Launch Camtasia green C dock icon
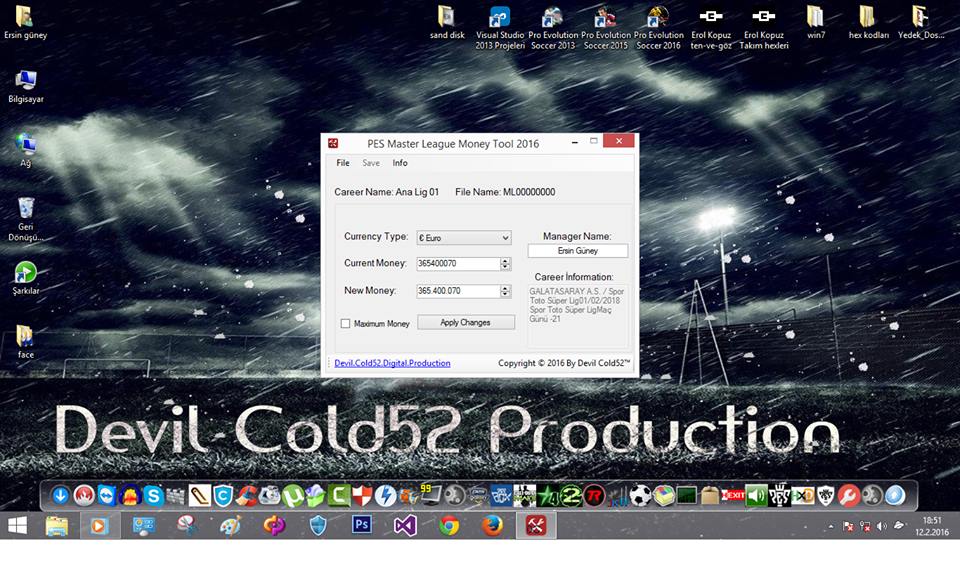 [339, 495]
